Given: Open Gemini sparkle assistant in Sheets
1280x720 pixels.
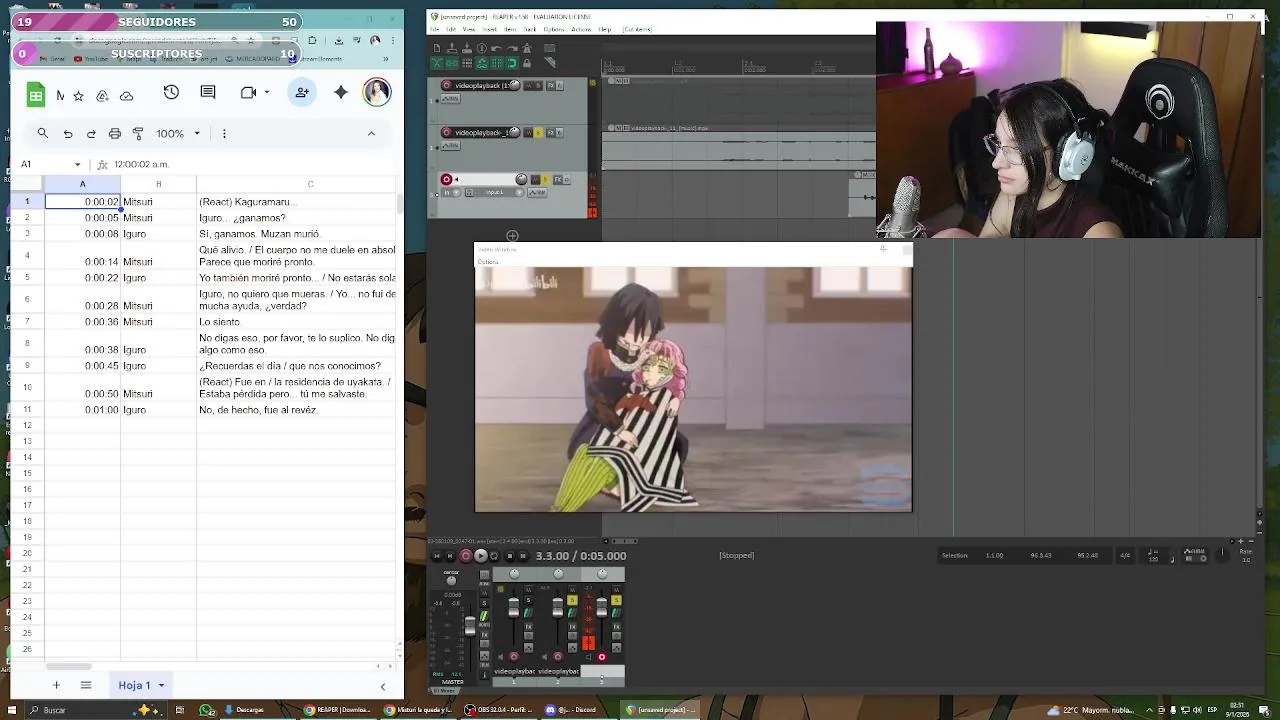Looking at the screenshot, I should click(x=341, y=92).
